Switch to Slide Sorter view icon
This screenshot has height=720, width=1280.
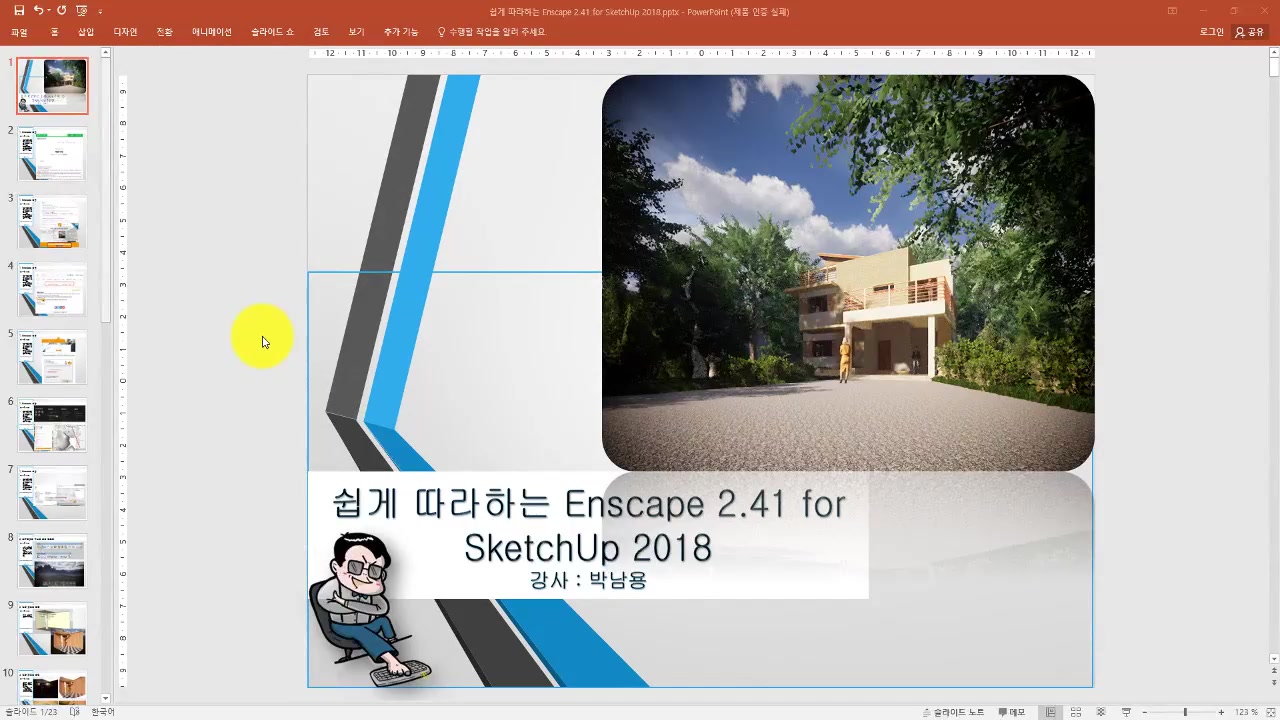(1076, 710)
